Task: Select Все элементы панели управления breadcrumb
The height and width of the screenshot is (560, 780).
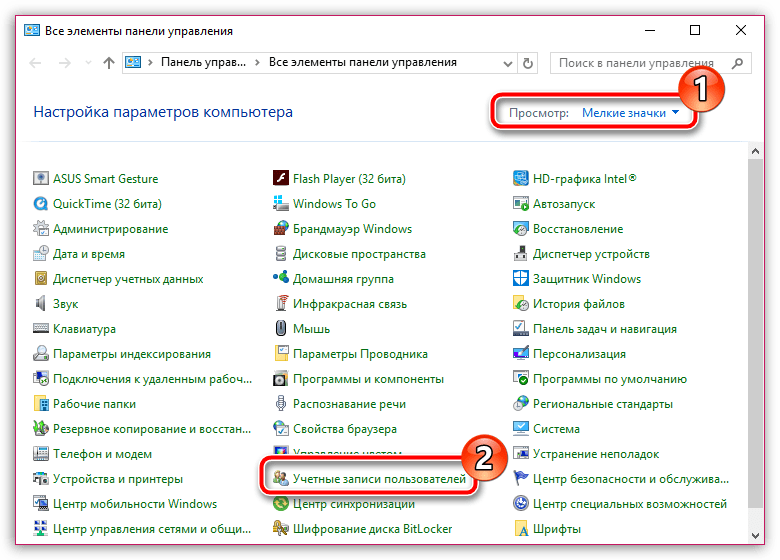Action: coord(363,62)
